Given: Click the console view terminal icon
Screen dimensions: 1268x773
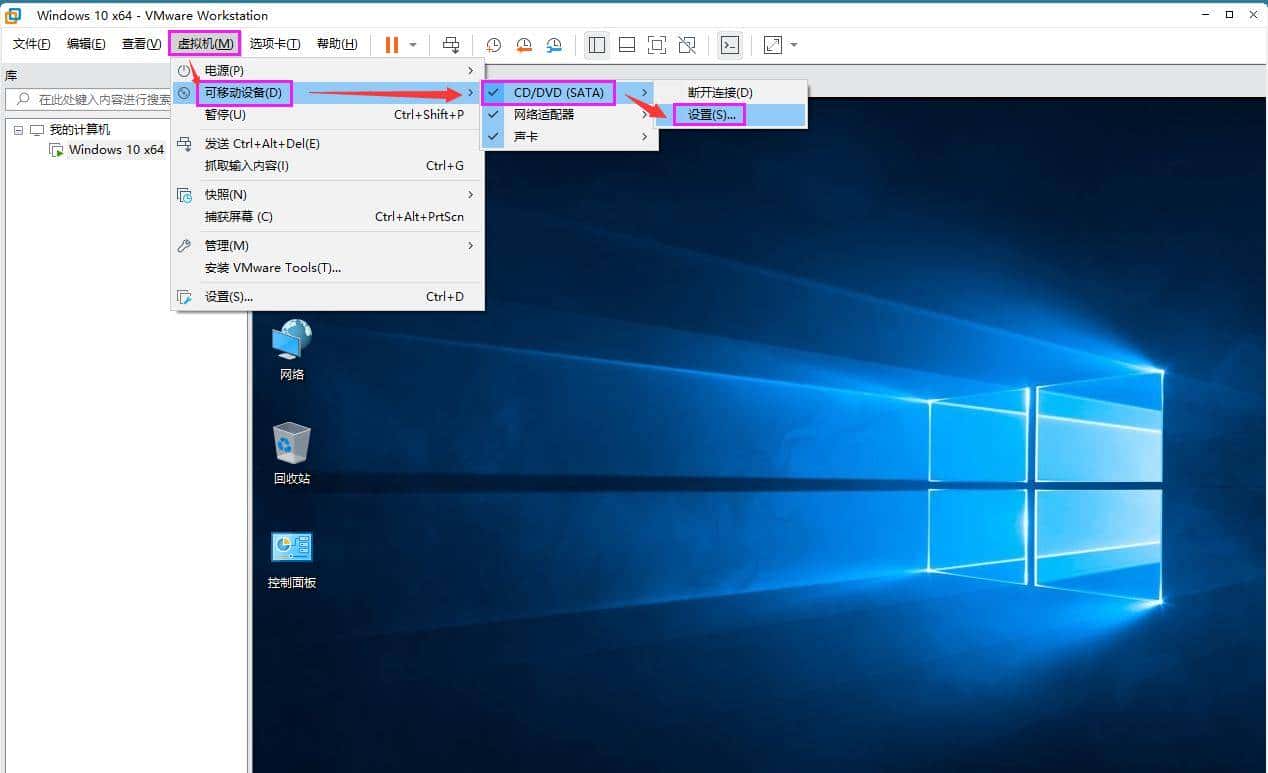Looking at the screenshot, I should point(731,45).
